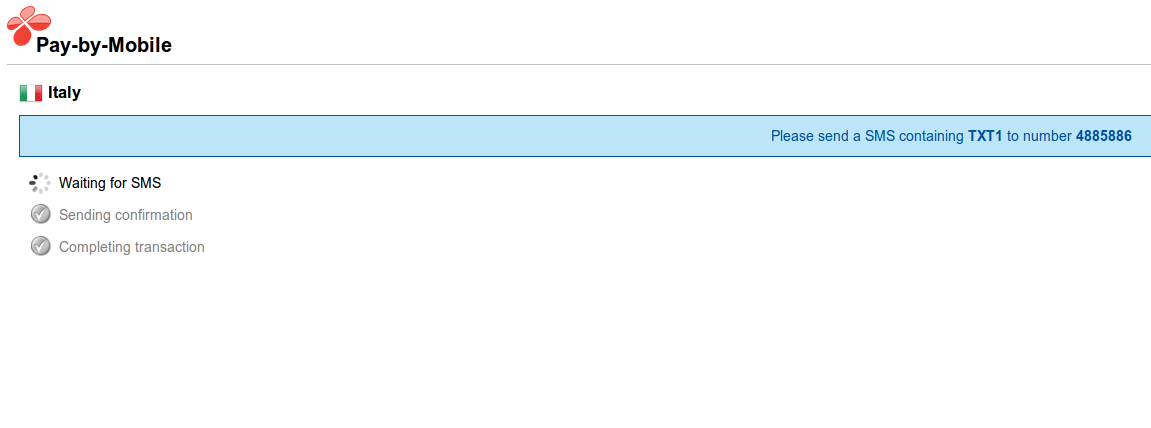Click the gray checkmark beside Sending confirmation
The height and width of the screenshot is (428, 1151).
(x=40, y=214)
